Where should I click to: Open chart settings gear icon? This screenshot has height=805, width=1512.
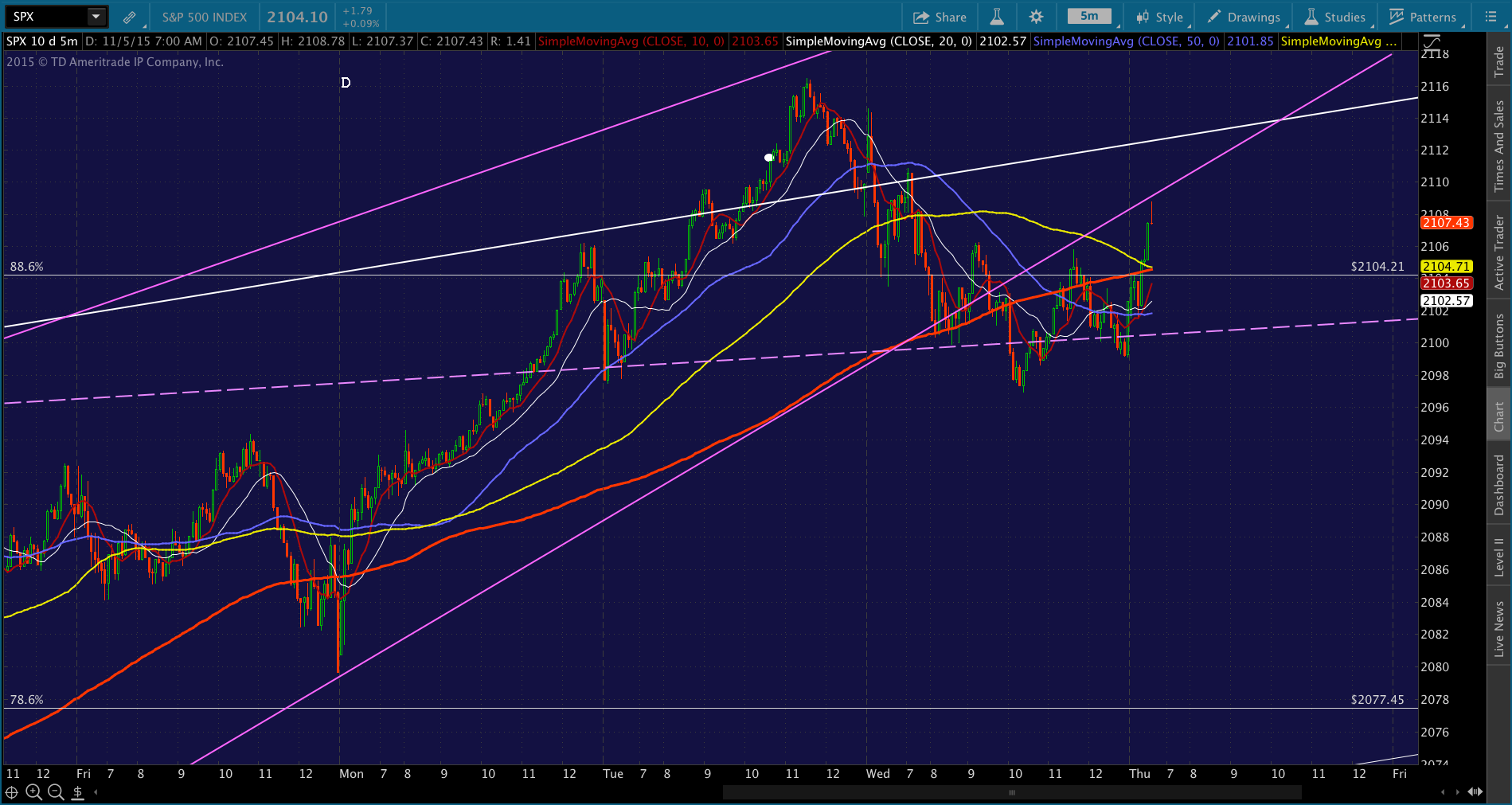pyautogui.click(x=1036, y=17)
